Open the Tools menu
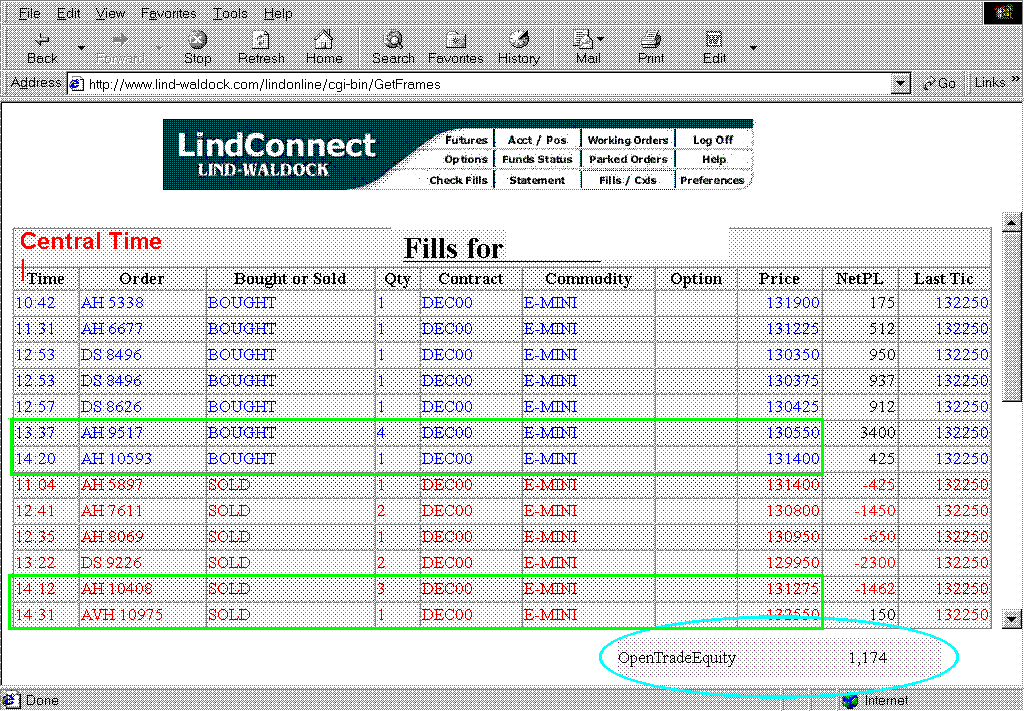This screenshot has width=1024, height=711. [230, 13]
